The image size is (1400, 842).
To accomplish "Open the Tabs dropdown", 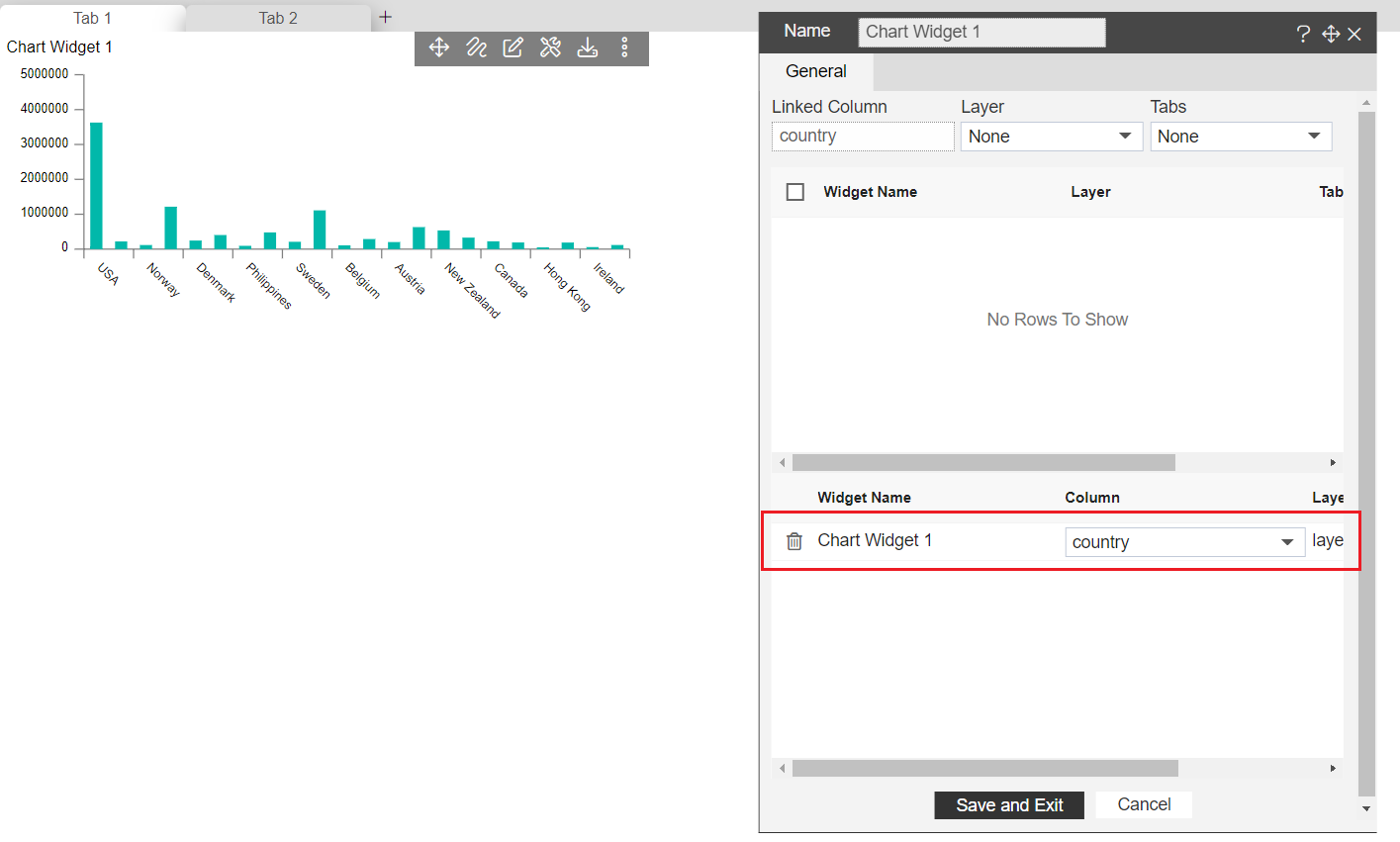I will click(x=1241, y=137).
